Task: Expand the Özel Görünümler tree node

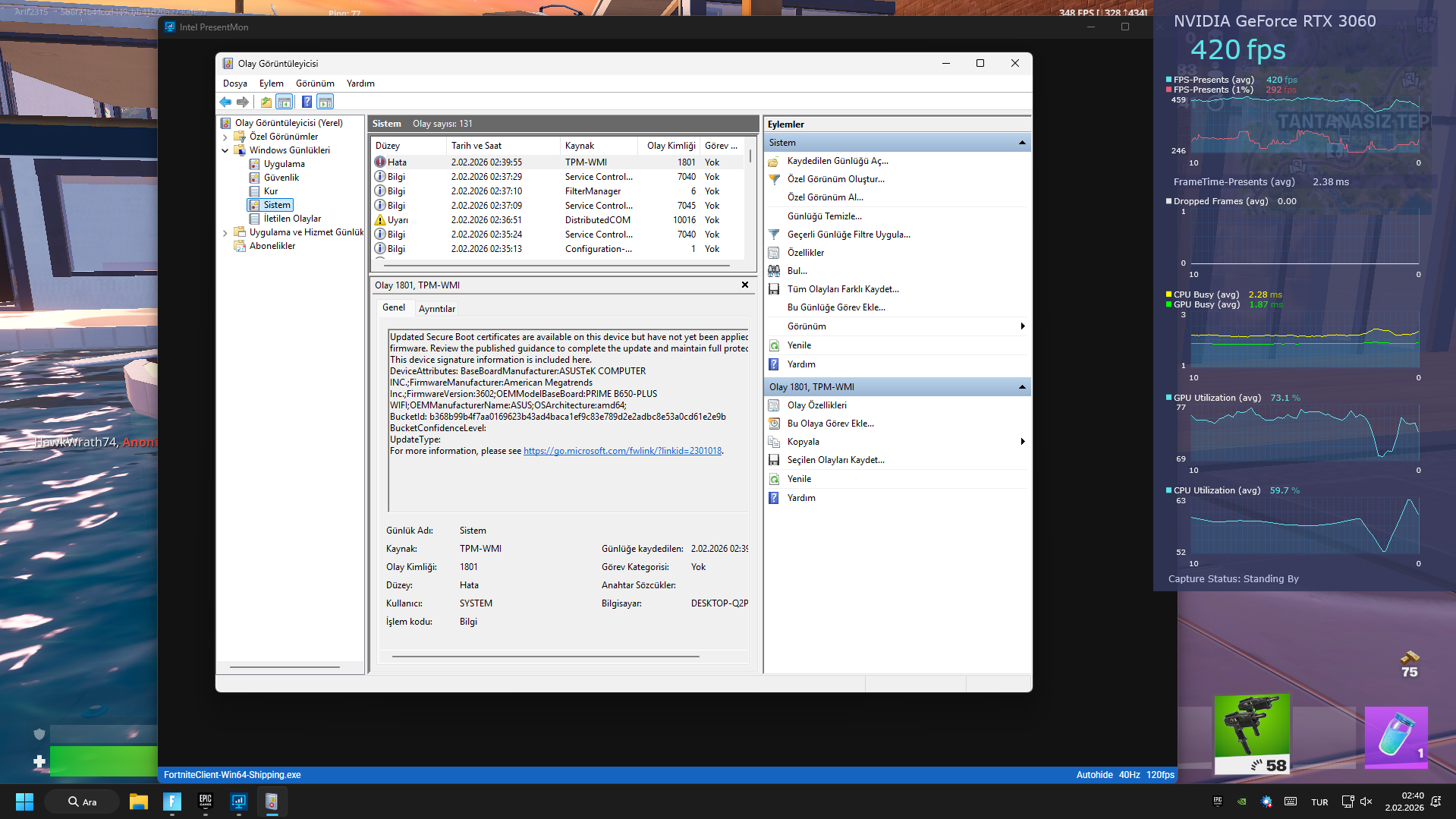Action: [x=225, y=137]
